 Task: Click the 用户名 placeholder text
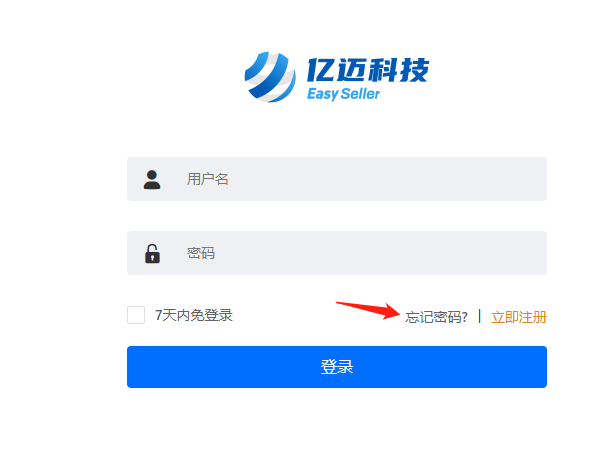click(207, 179)
